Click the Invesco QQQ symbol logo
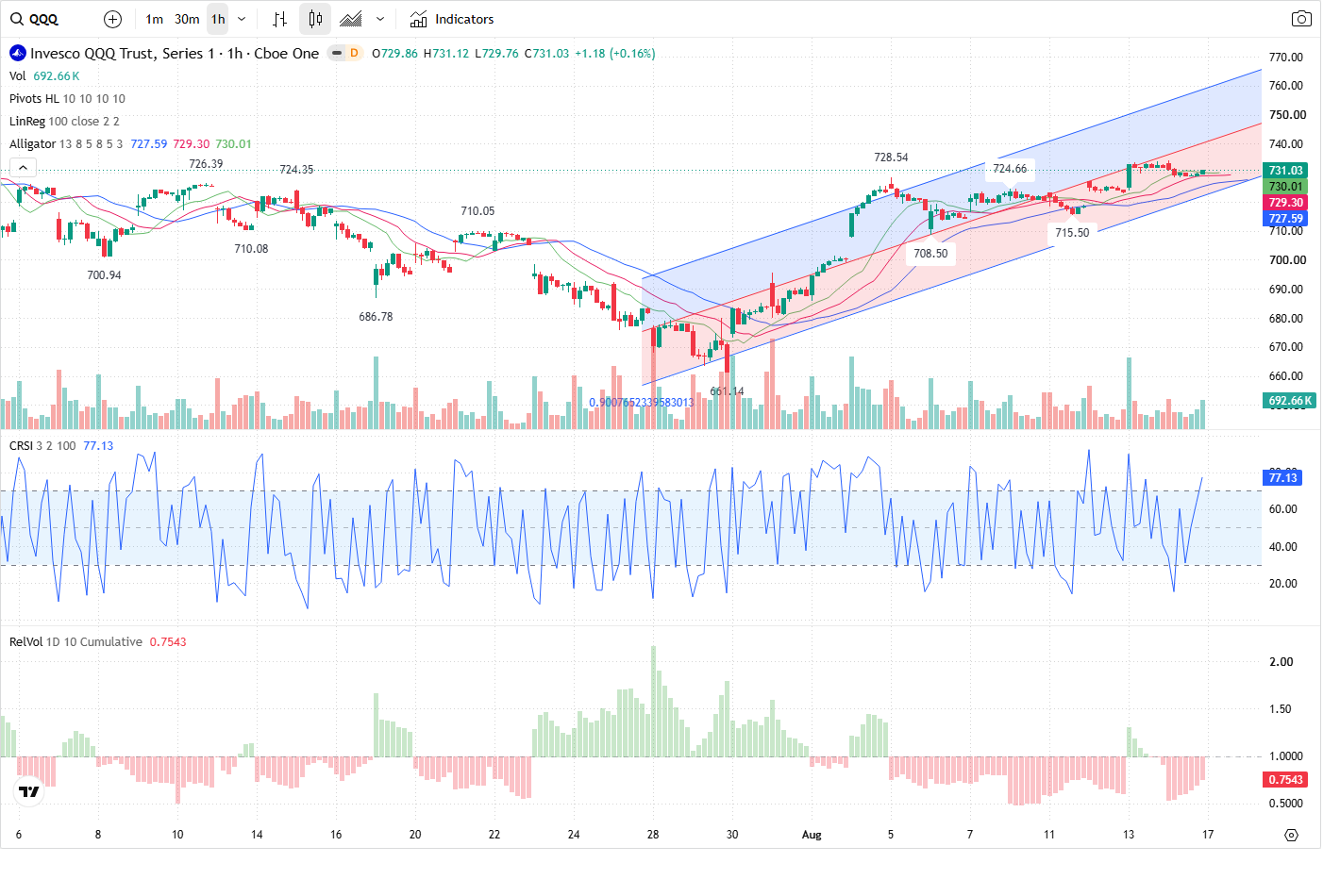The image size is (1340, 896). pyautogui.click(x=18, y=53)
